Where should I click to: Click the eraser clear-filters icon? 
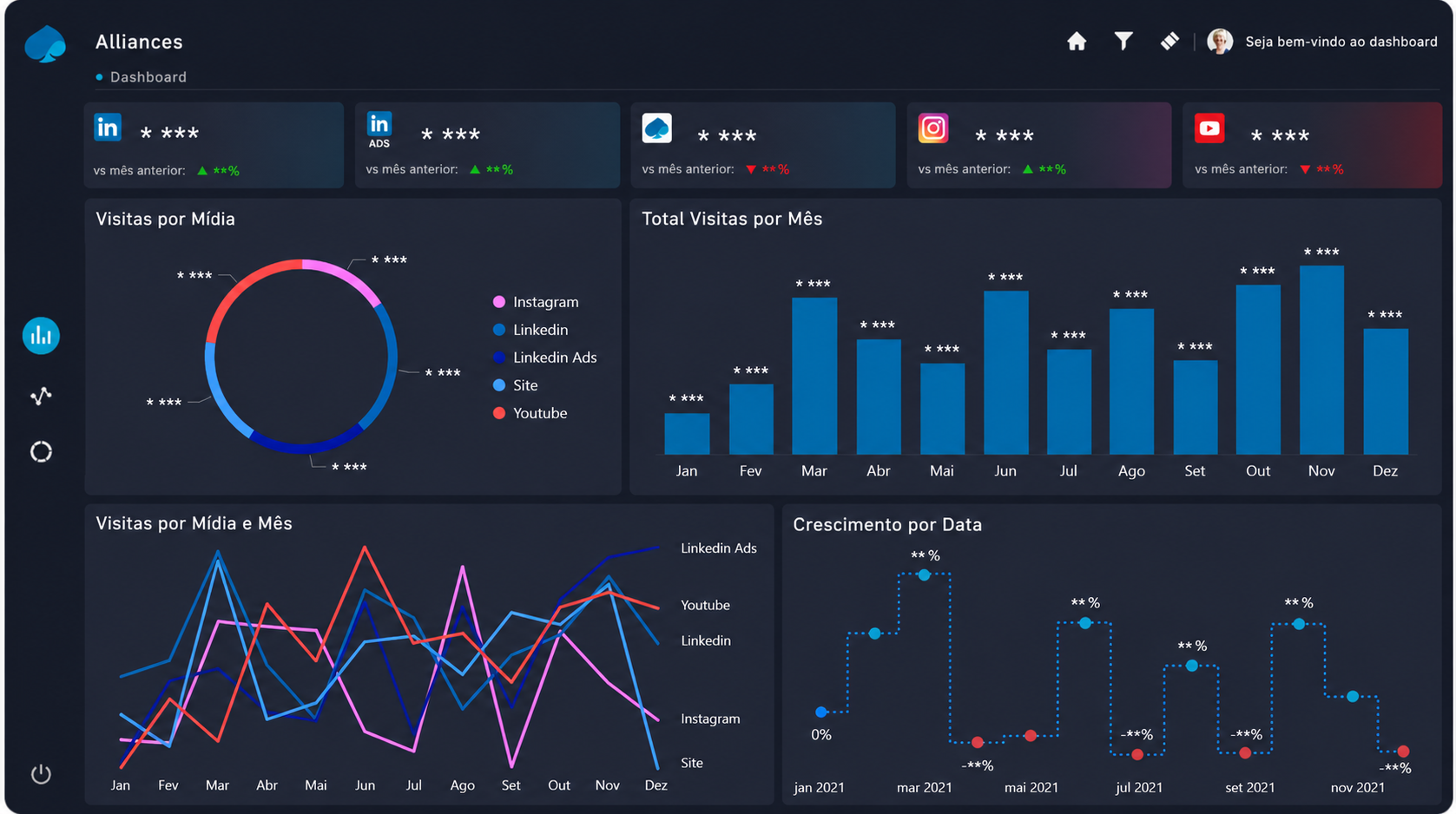pos(1169,41)
